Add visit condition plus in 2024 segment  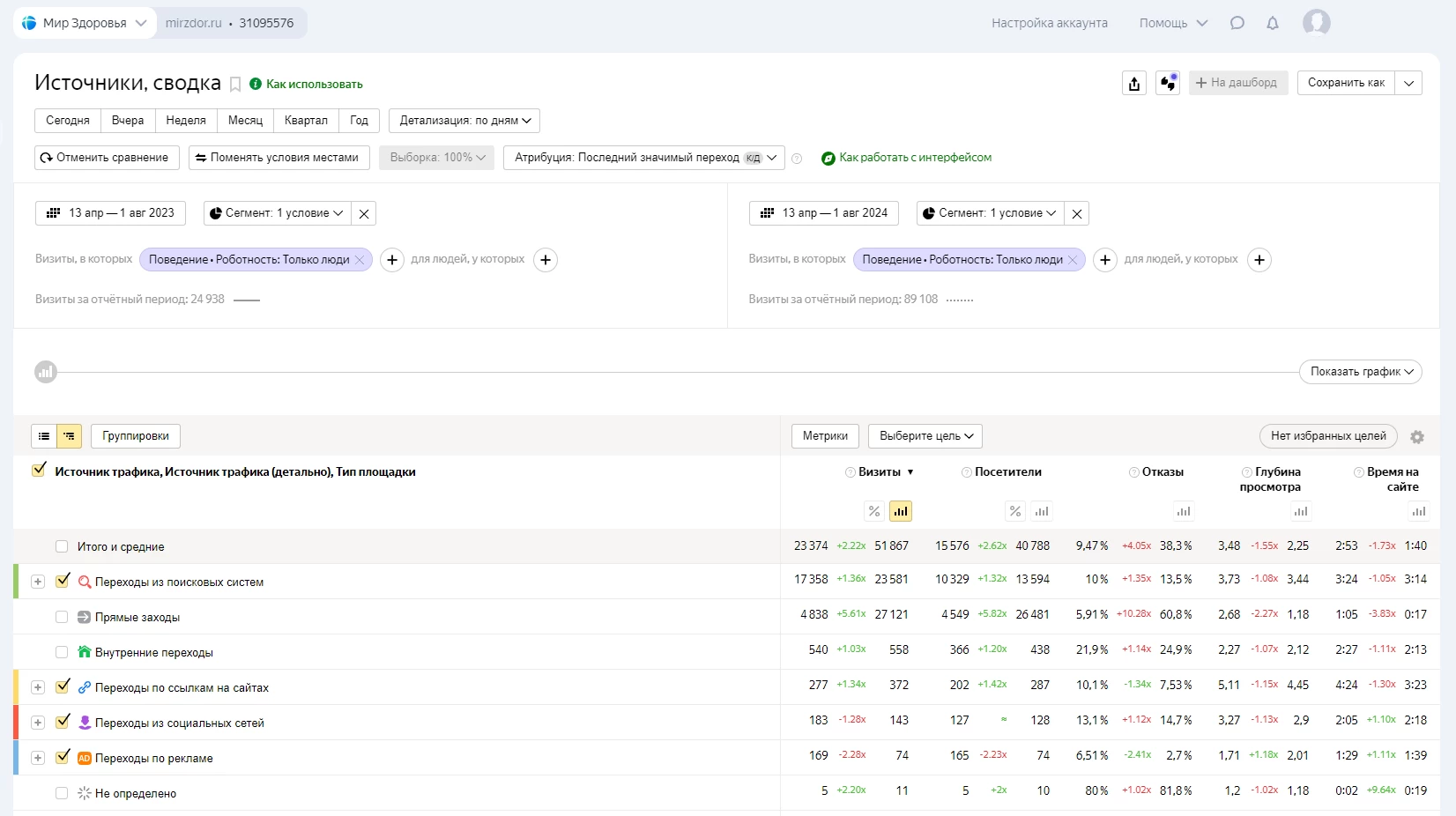pyautogui.click(x=1105, y=260)
